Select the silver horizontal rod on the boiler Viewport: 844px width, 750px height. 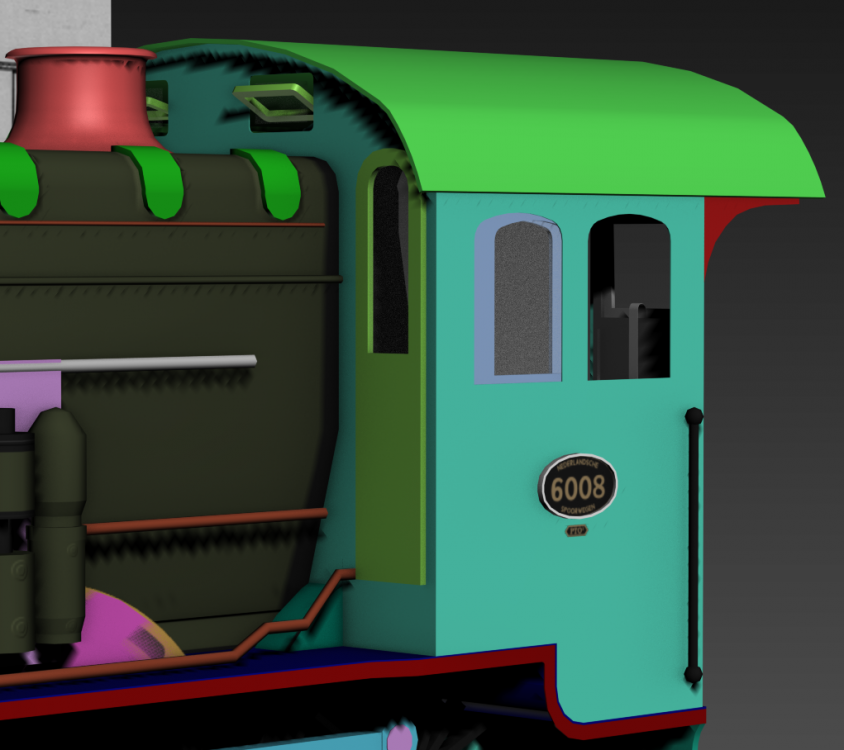[160, 362]
